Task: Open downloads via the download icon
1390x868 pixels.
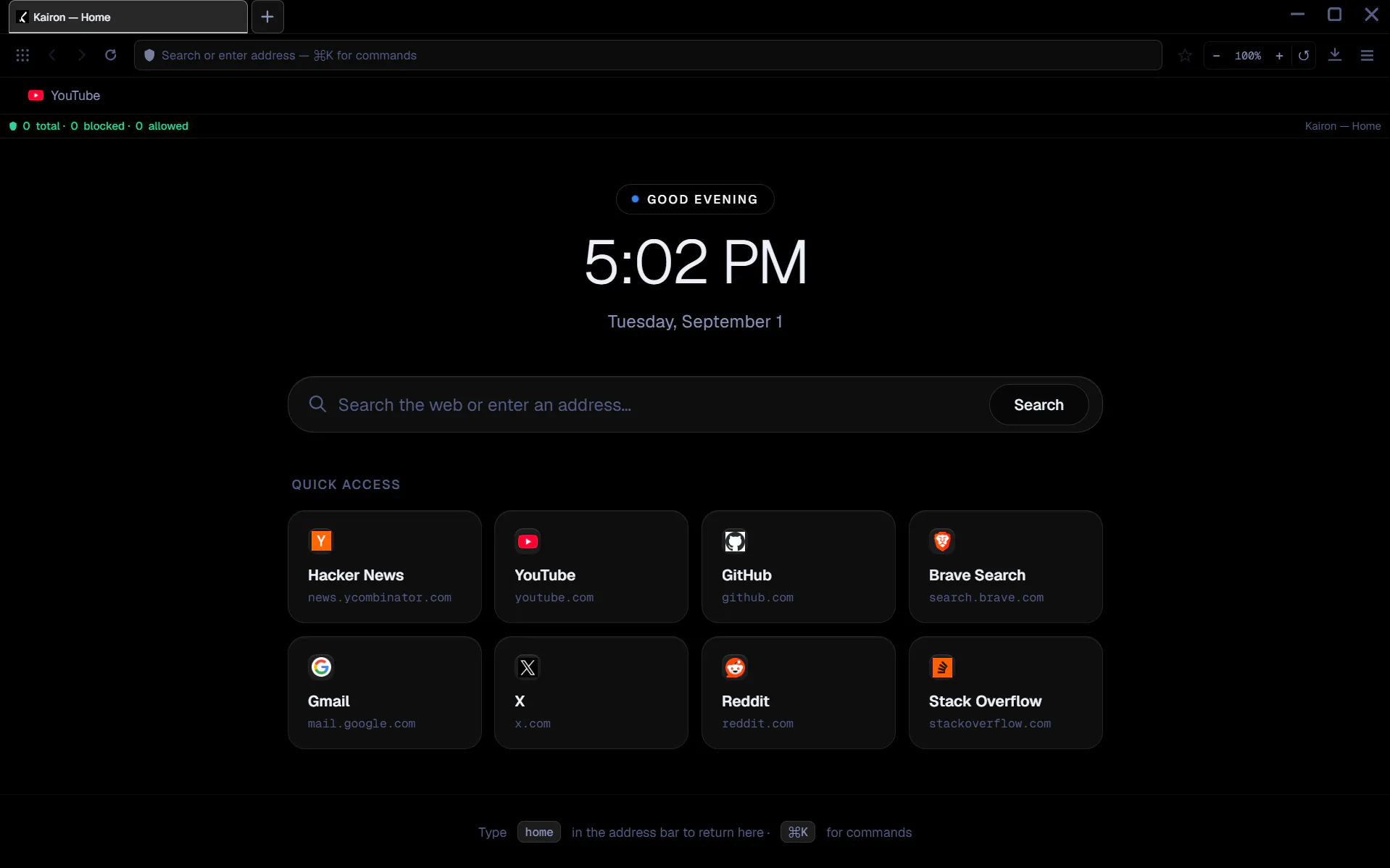Action: click(1334, 55)
